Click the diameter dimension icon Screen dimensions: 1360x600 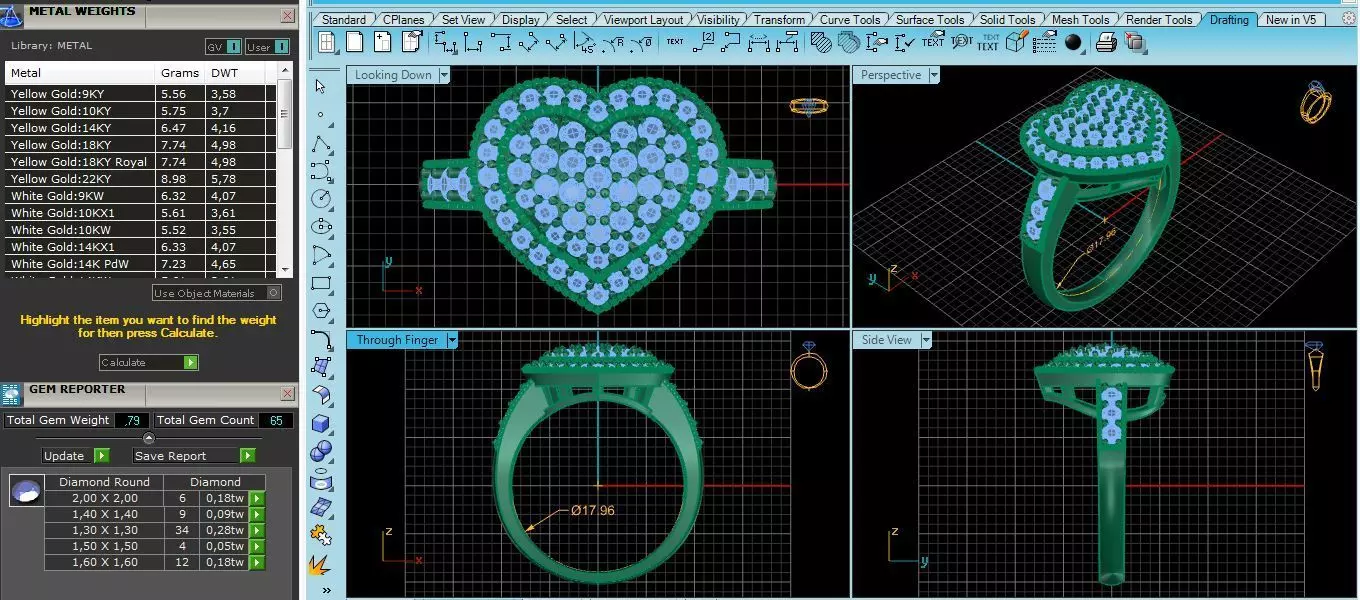643,42
